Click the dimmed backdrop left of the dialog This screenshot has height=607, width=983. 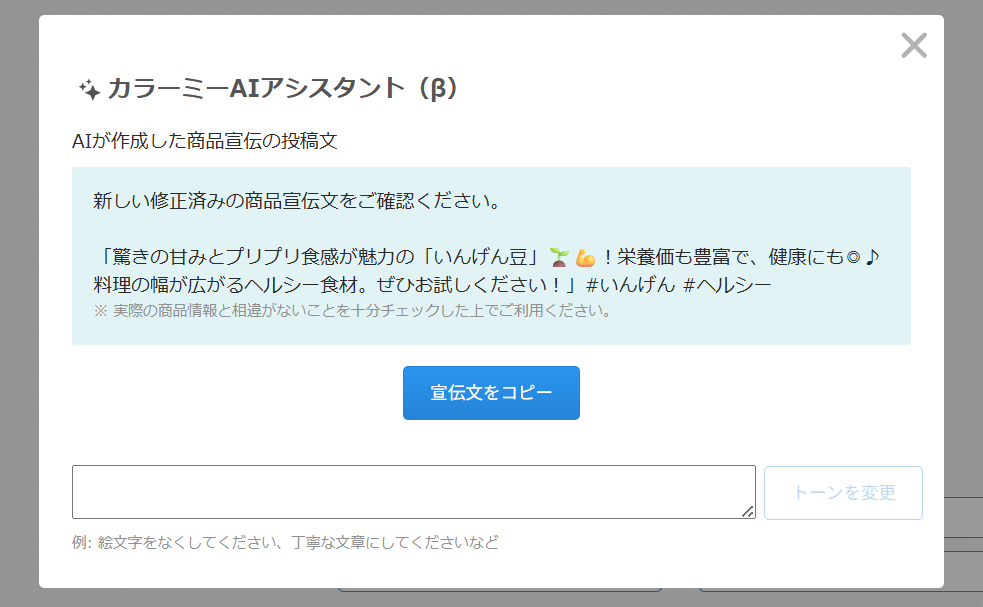pyautogui.click(x=18, y=300)
